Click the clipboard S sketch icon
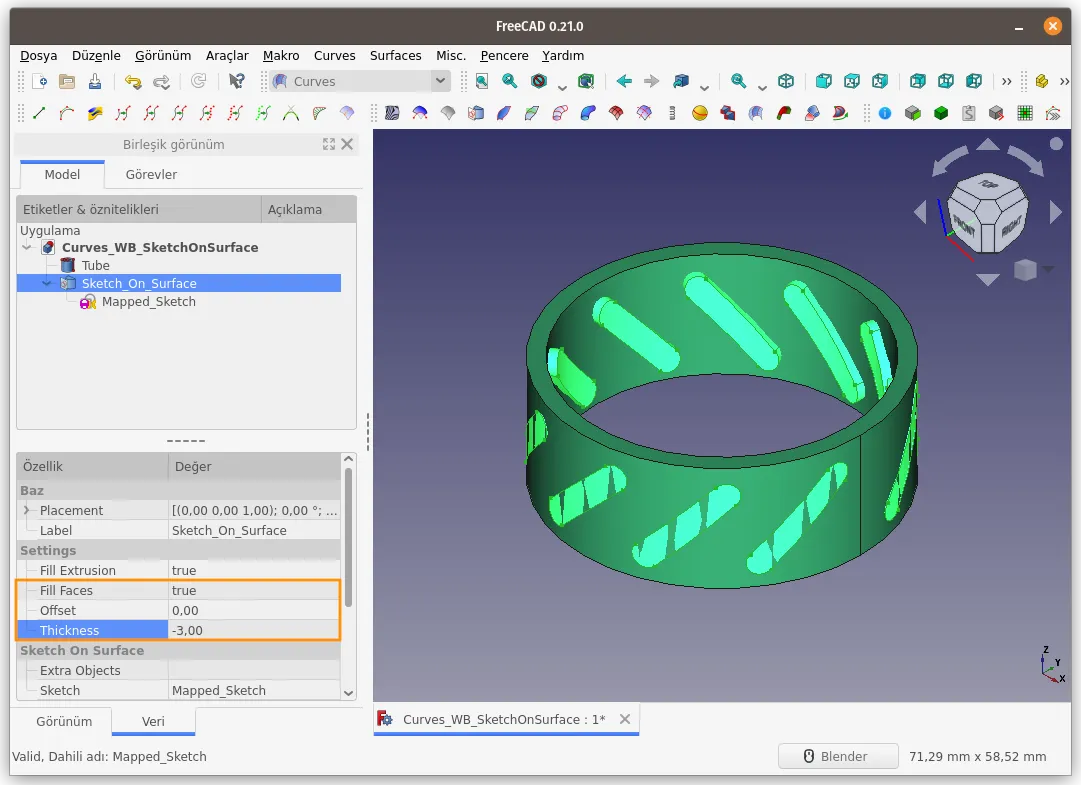The height and width of the screenshot is (785, 1081). [969, 113]
